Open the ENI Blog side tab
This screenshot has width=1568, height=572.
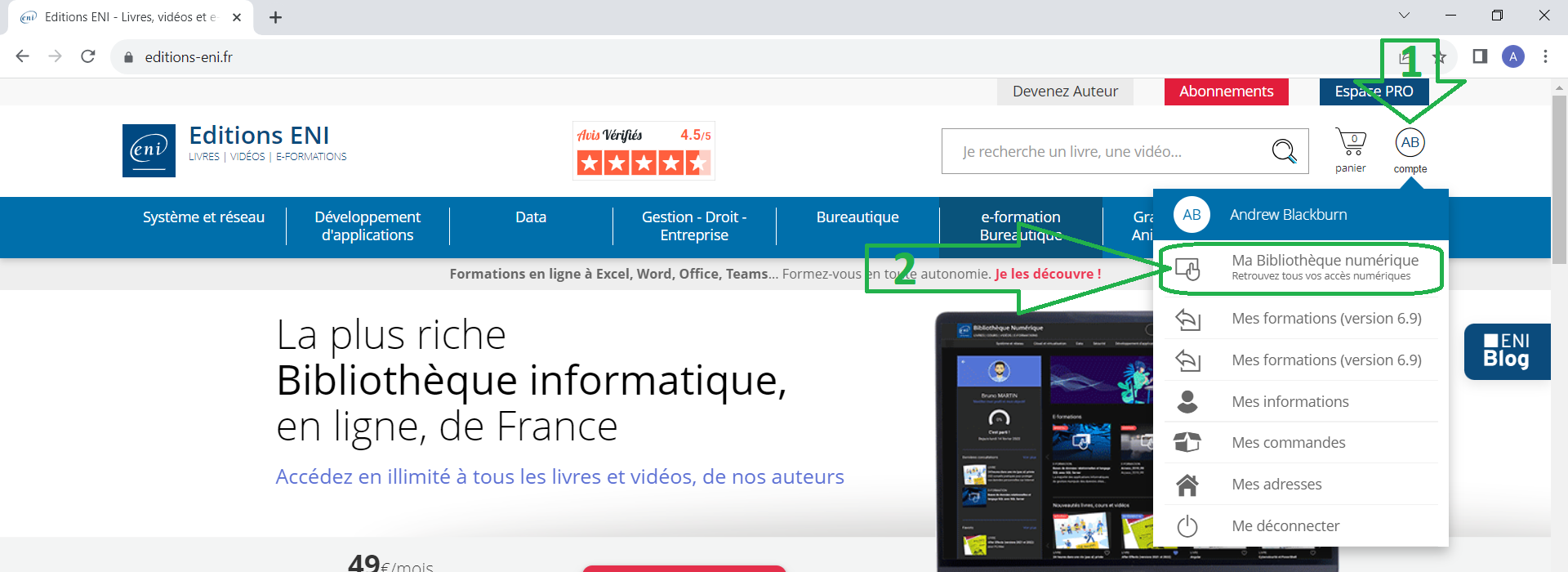tap(1508, 351)
